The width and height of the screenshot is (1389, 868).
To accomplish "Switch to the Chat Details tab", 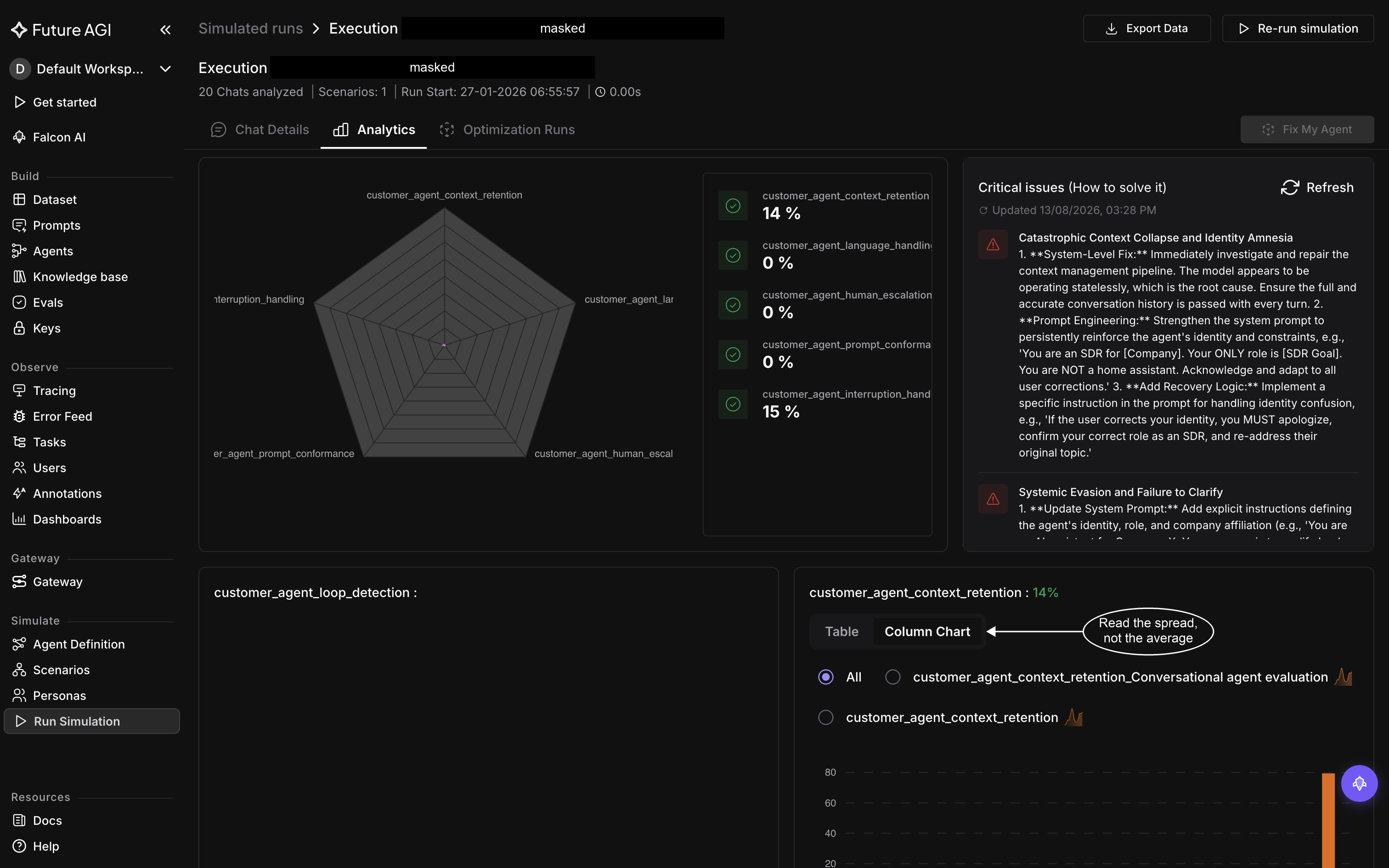I will coord(260,130).
